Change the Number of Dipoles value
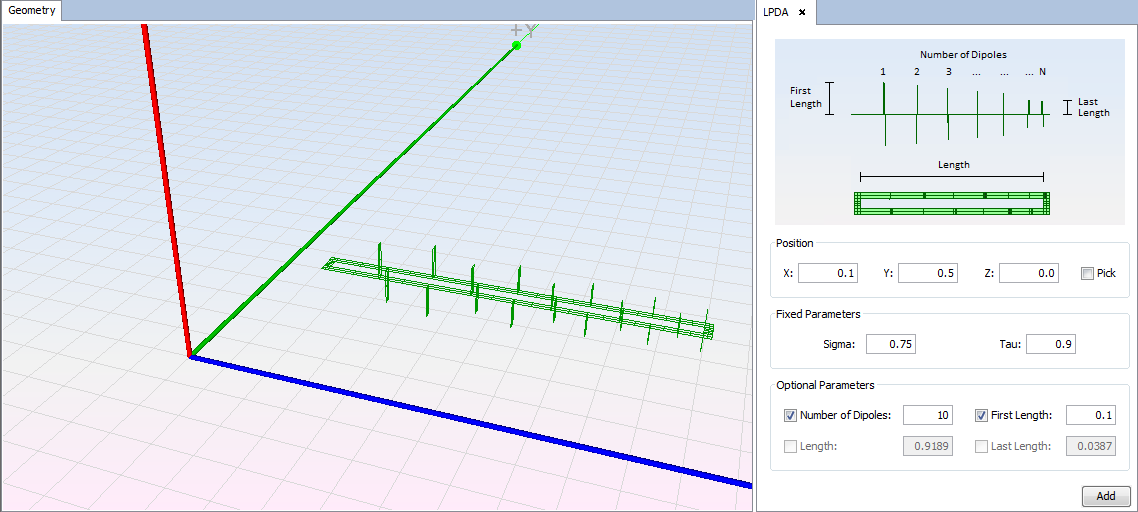Viewport: 1138px width, 512px height. [927, 415]
